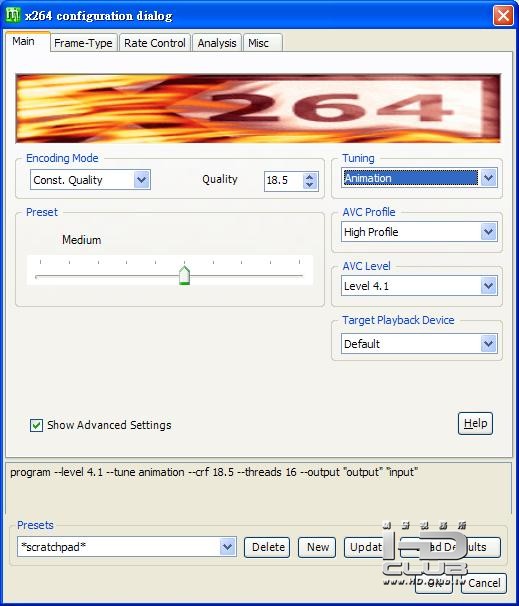
Task: Open the Rate Control tab
Action: (x=155, y=43)
